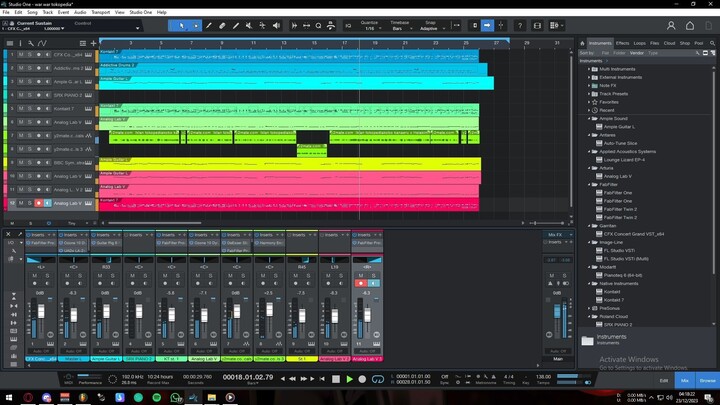Screen dimensions: 720x405
Task: Switch to the Effects browser tab
Action: [x=622, y=43]
